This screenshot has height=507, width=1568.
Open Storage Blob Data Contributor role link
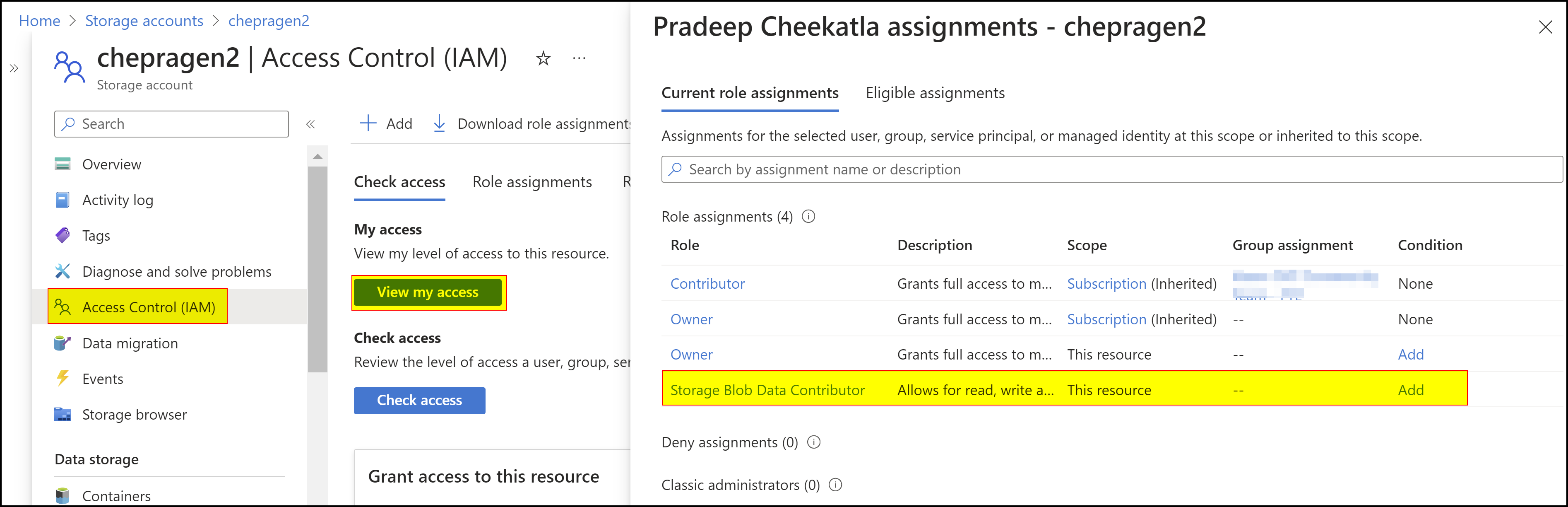pos(767,390)
